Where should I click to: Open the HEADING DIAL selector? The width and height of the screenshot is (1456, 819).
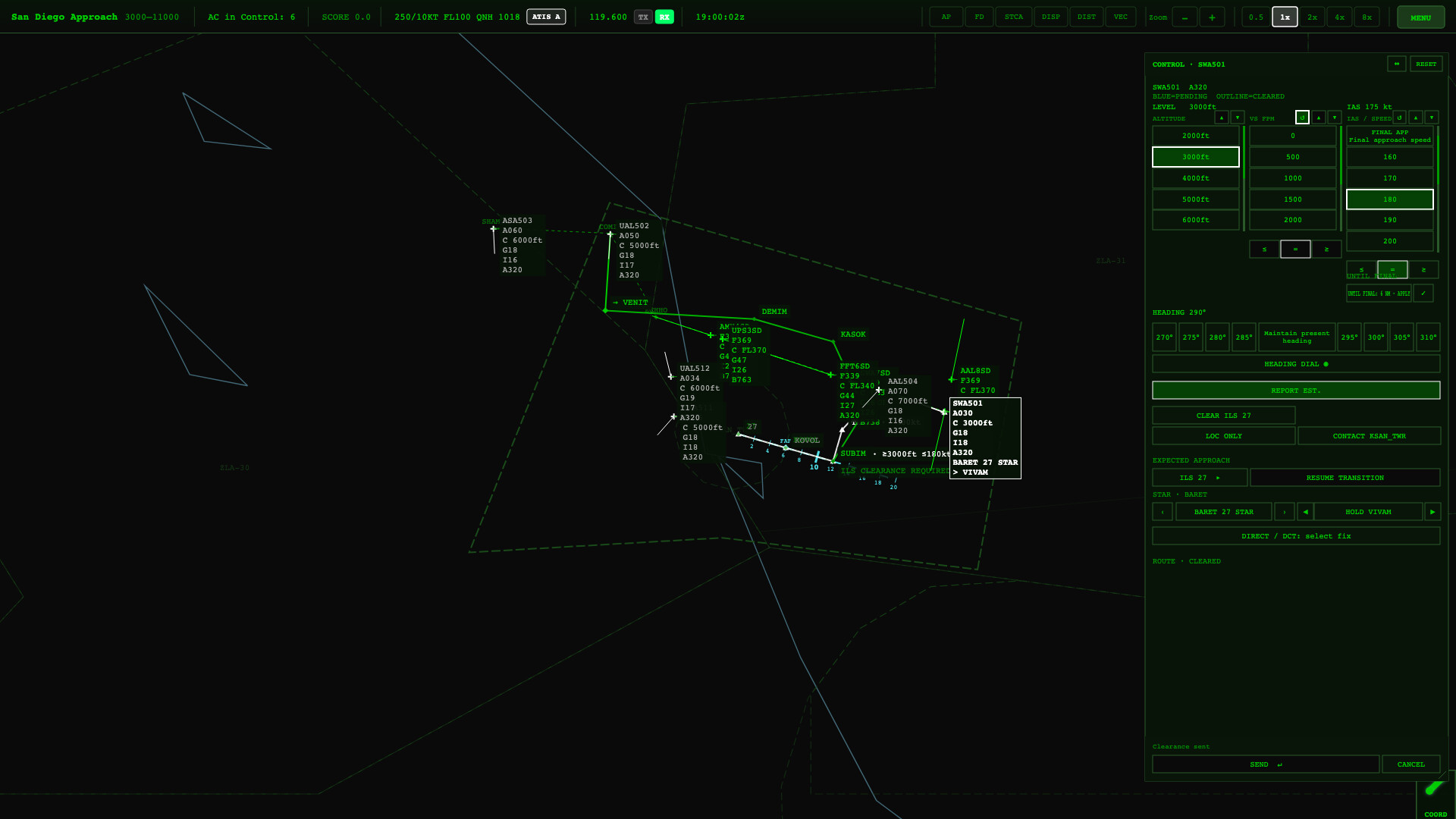[1296, 364]
